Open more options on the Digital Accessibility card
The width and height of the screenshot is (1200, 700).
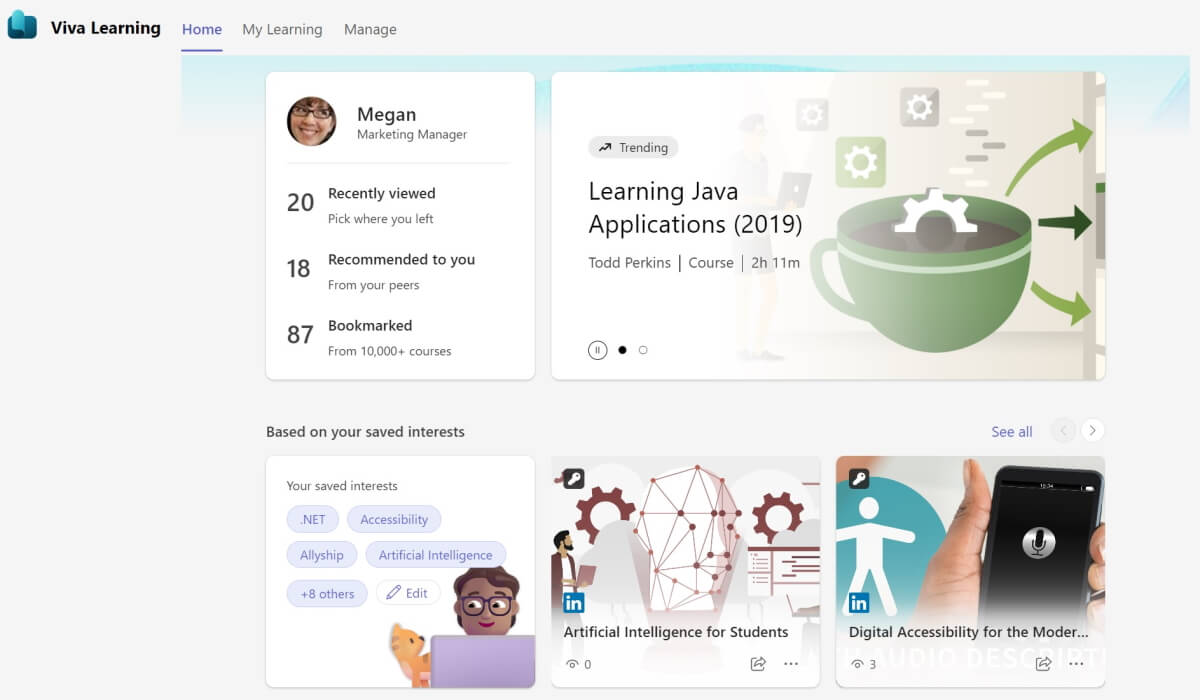coord(1076,663)
